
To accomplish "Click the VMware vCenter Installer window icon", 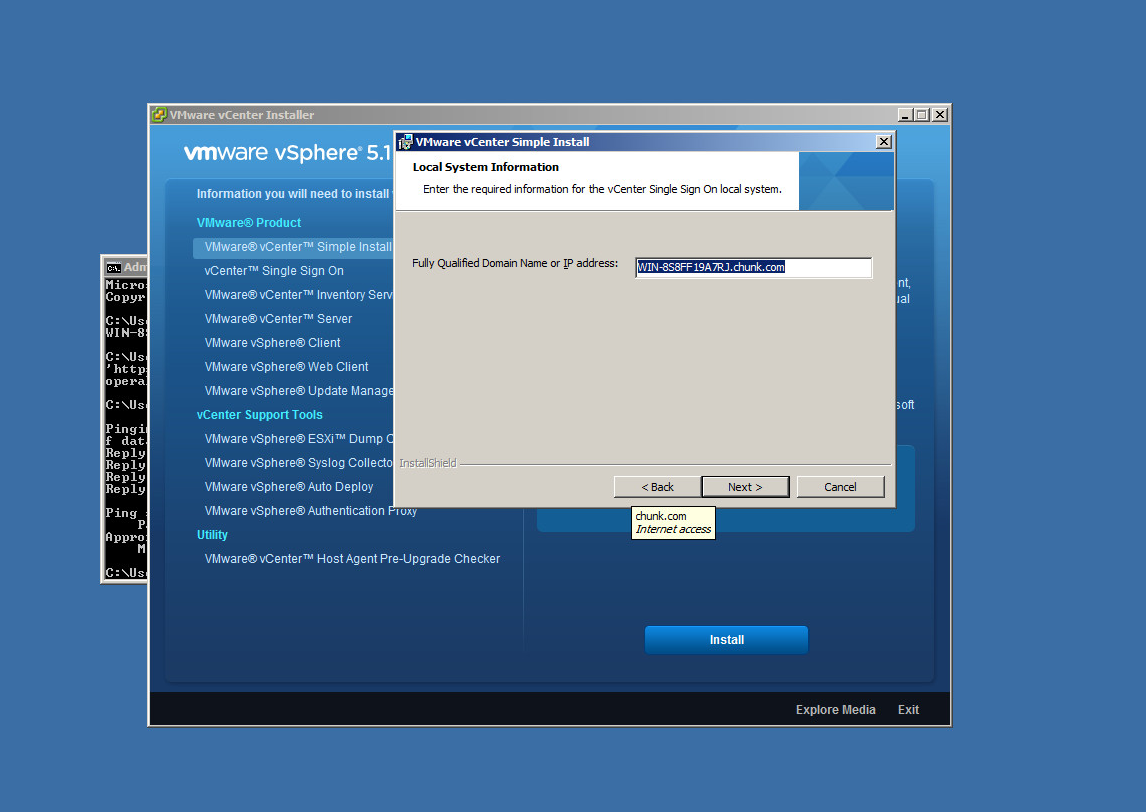I will 159,115.
